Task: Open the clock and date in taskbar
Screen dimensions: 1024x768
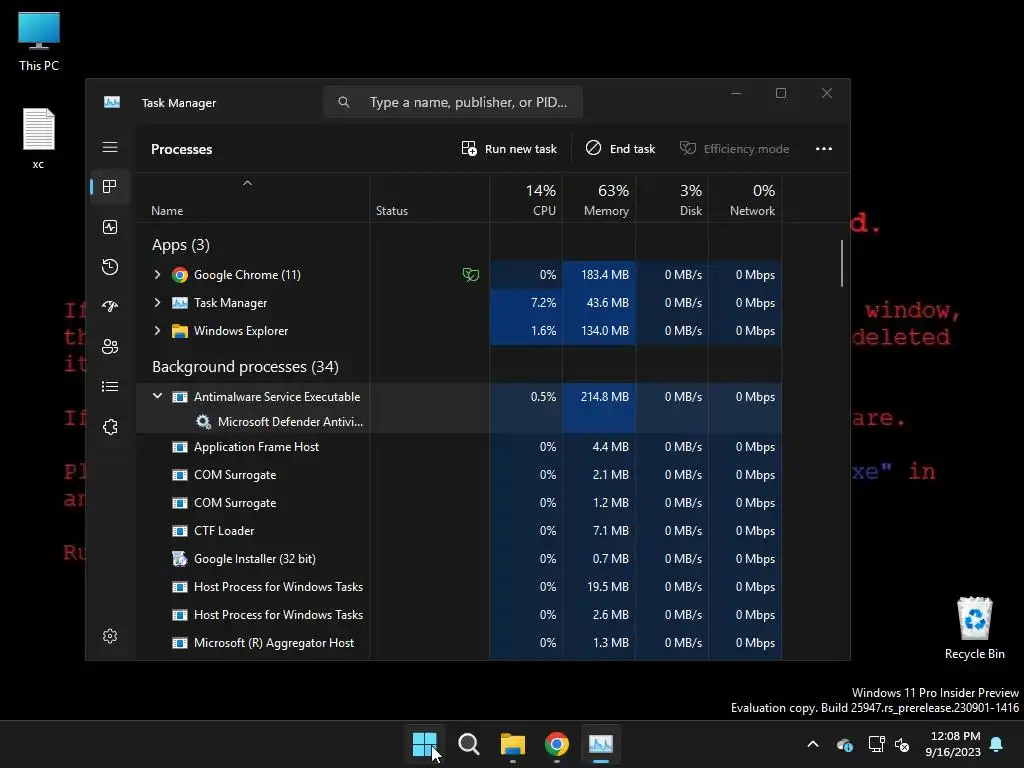Action: click(953, 744)
